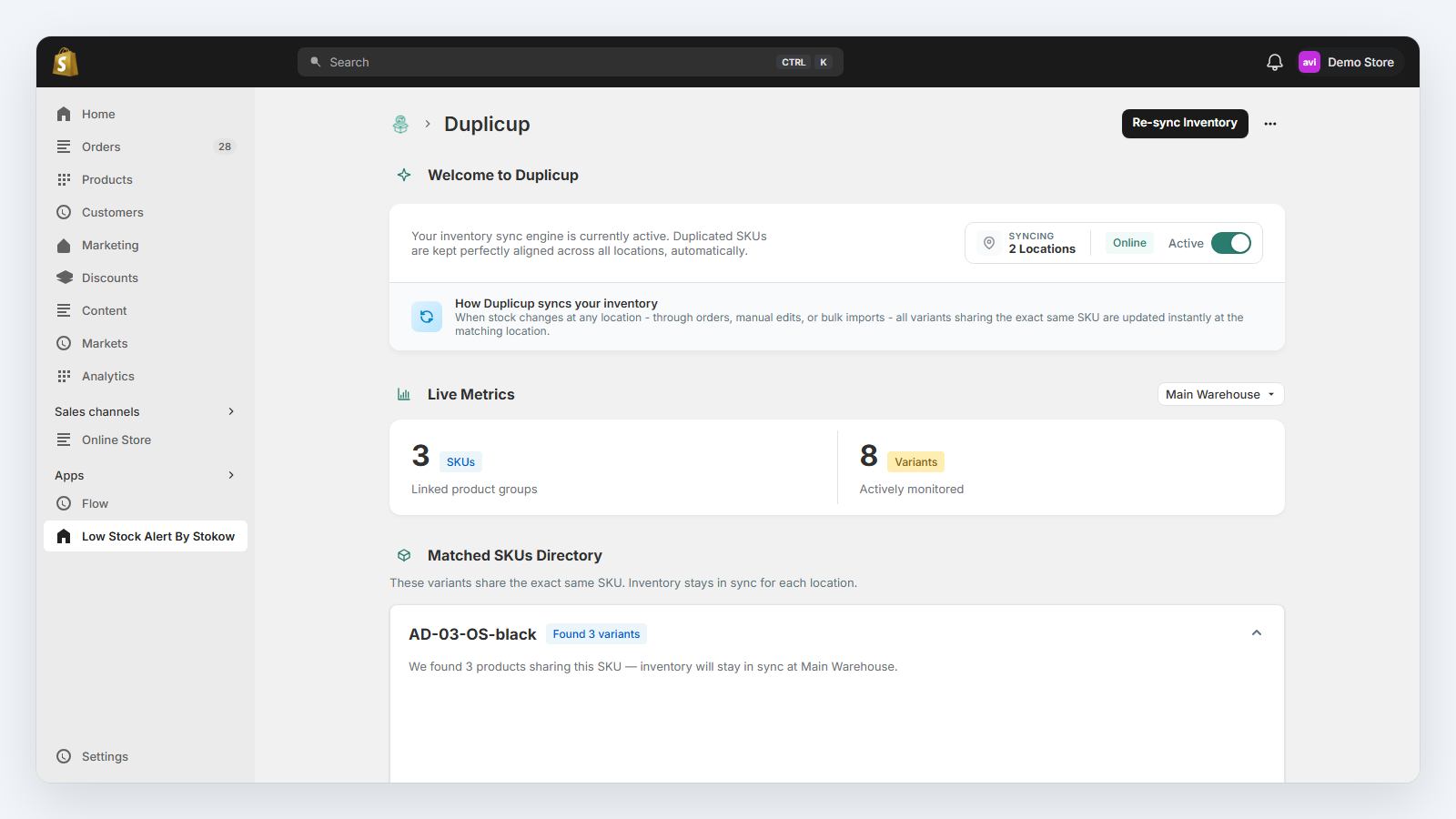This screenshot has height=819, width=1456.
Task: Click the Duplicup app breadcrumb icon
Action: click(400, 125)
